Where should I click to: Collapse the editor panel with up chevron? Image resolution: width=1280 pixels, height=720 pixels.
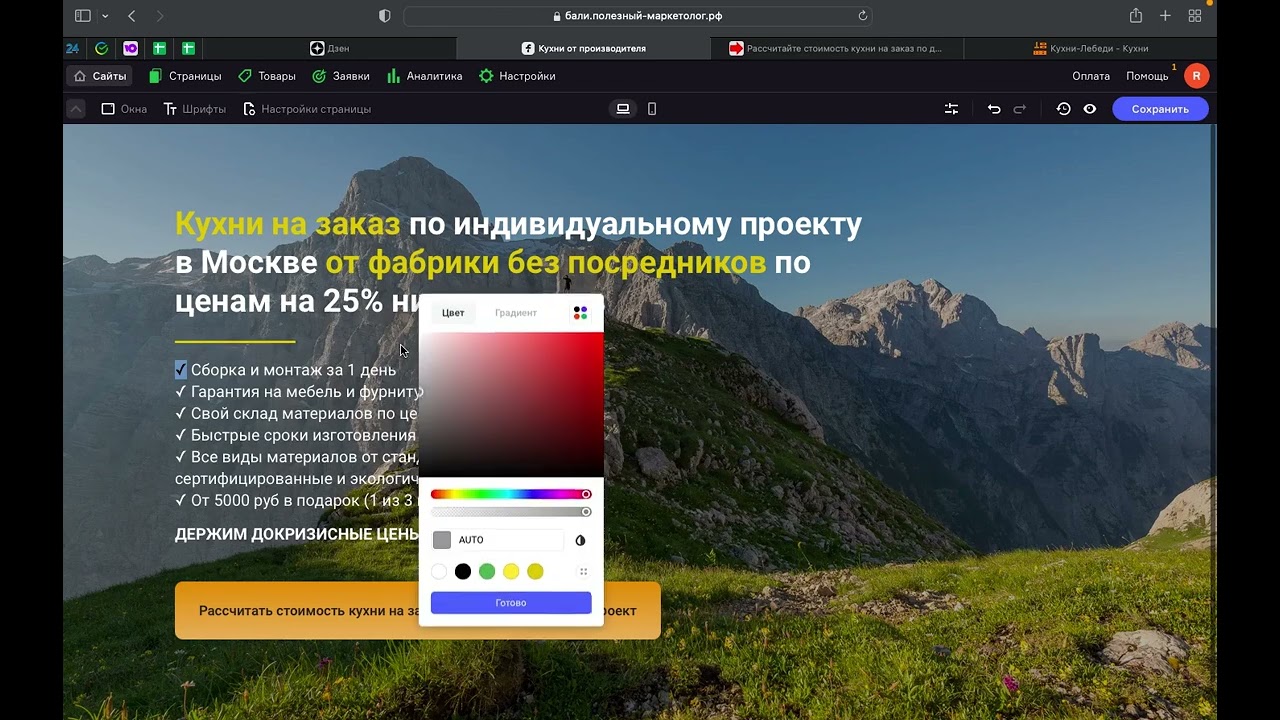click(76, 109)
